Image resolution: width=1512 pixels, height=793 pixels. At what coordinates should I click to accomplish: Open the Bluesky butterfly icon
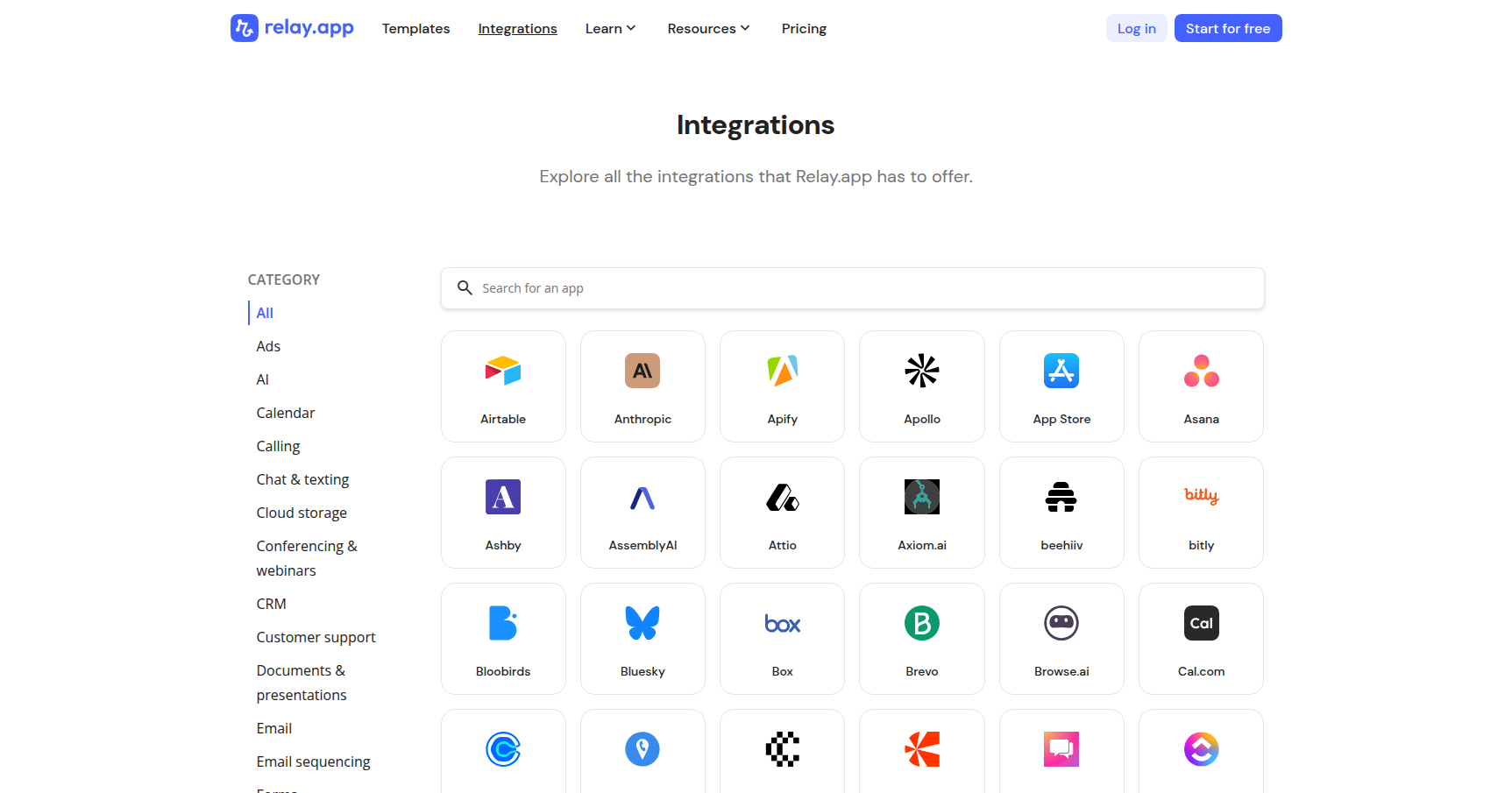642,623
